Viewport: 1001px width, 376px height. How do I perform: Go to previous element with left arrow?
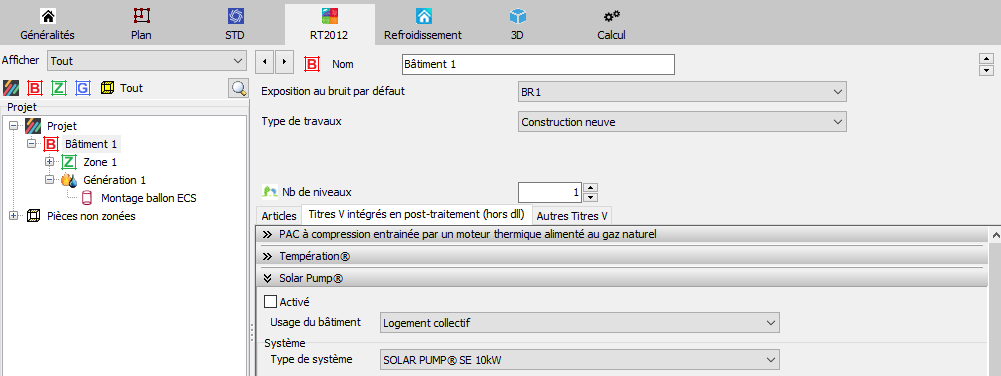265,63
